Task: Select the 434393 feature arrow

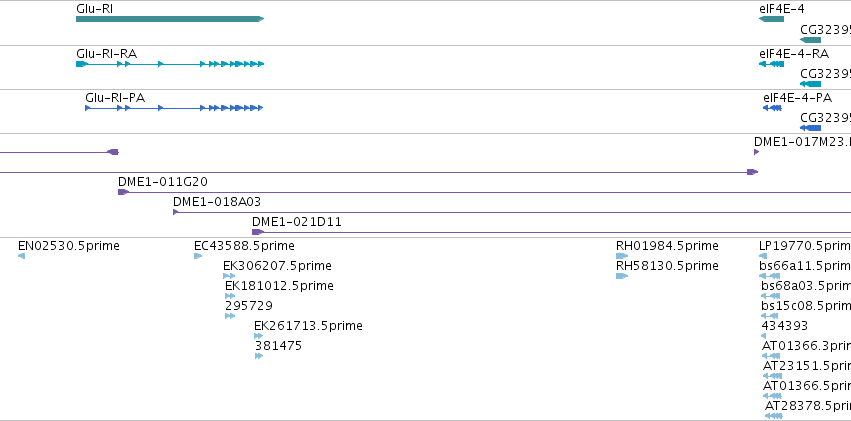Action: coord(764,336)
